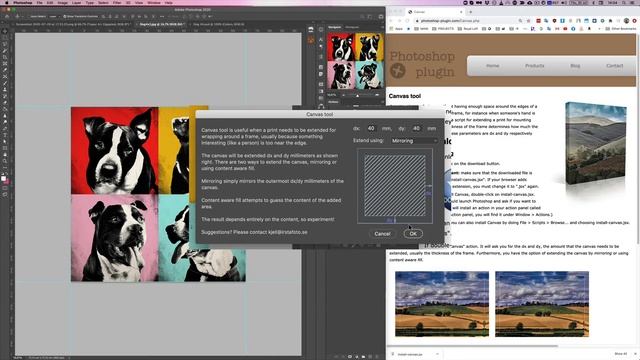Select the Crop tool
This screenshot has height=360, width=640.
(5, 57)
